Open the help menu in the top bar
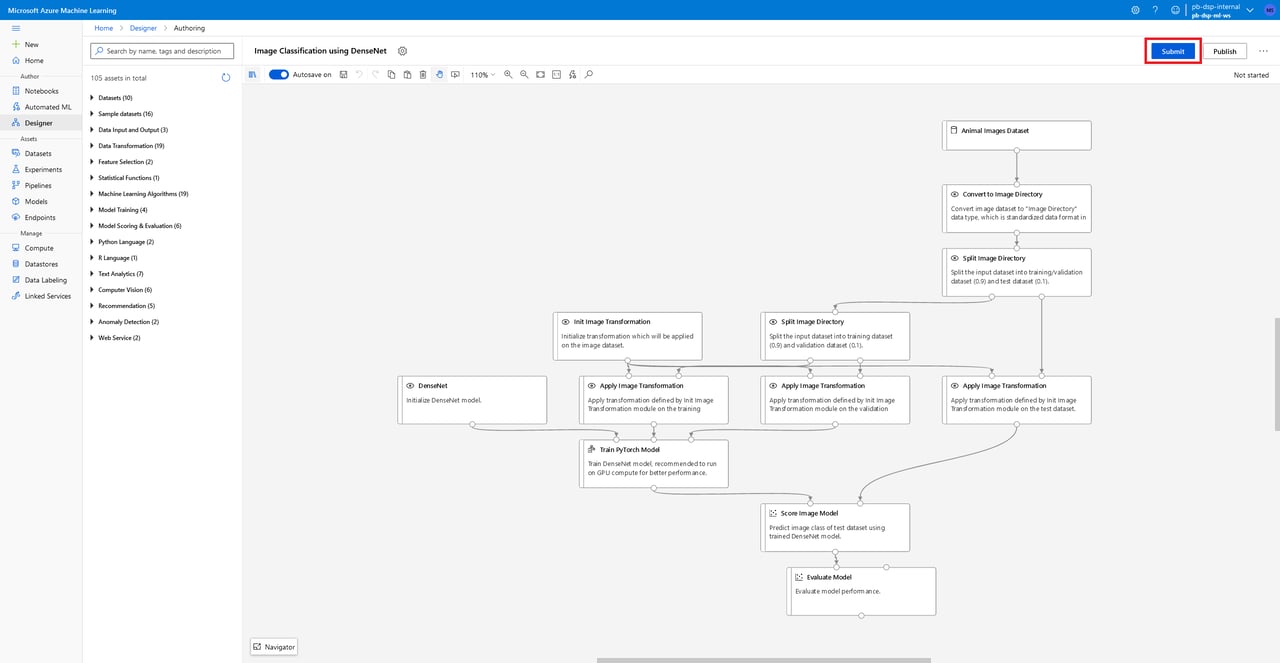Viewport: 1280px width, 663px height. click(x=1156, y=9)
